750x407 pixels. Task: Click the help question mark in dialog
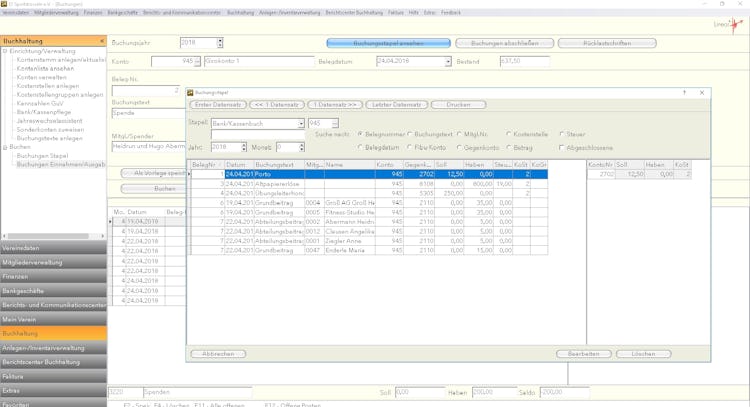coord(684,91)
